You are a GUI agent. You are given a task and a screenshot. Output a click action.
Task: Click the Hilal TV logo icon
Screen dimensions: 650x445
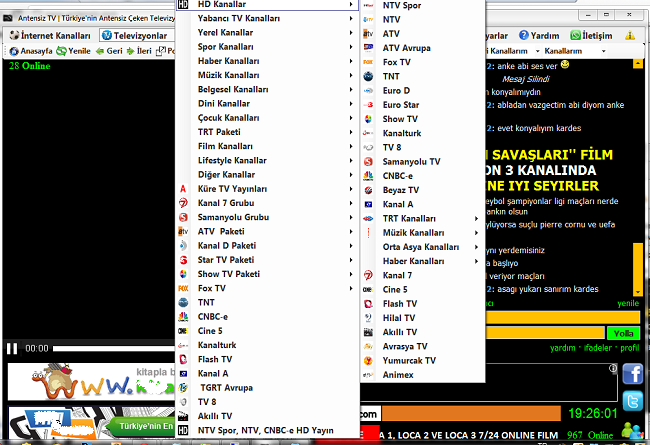click(368, 318)
